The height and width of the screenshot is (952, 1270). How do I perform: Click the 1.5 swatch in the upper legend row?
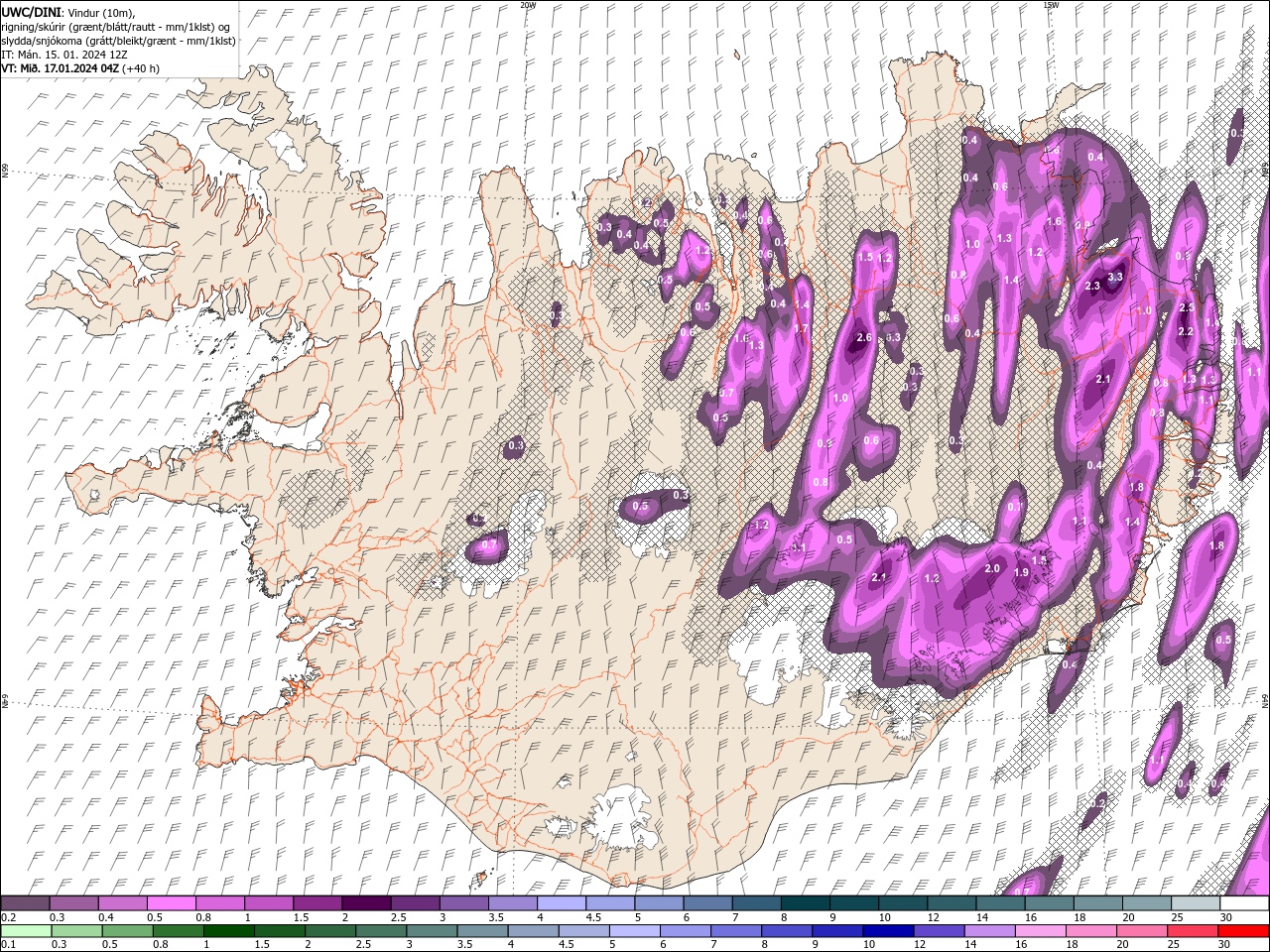pyautogui.click(x=317, y=903)
